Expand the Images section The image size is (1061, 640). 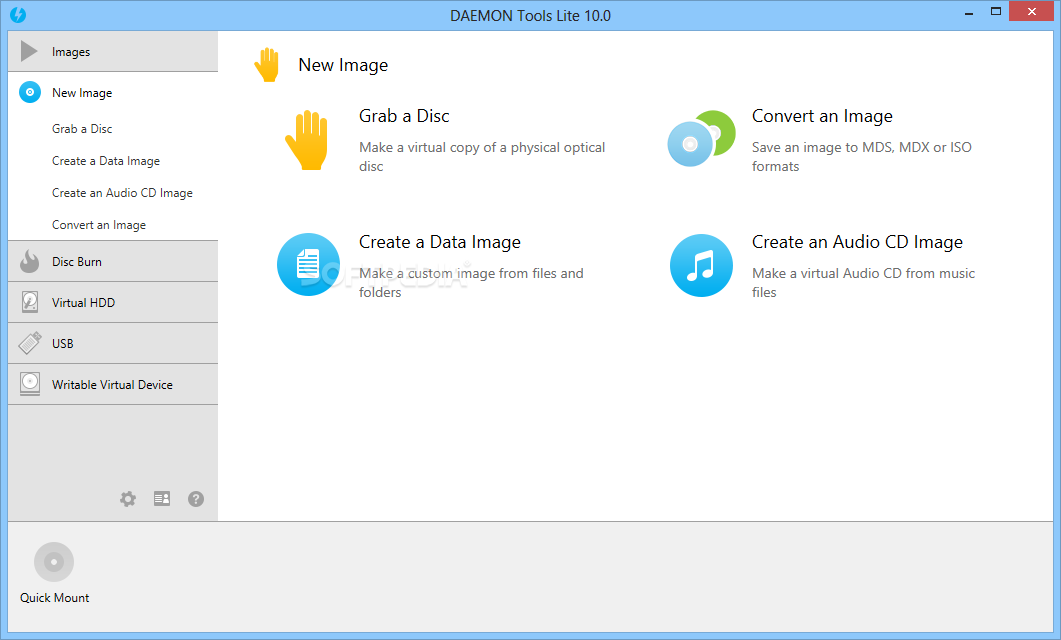70,50
